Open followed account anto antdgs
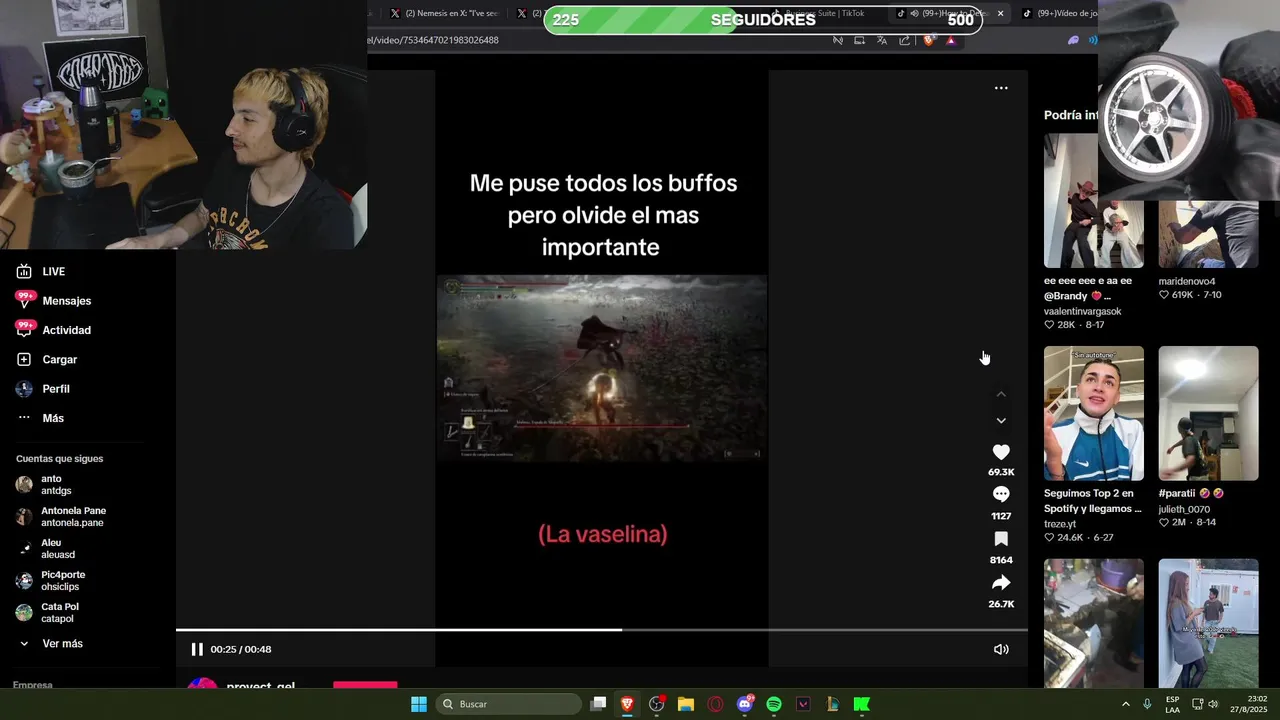This screenshot has width=1280, height=720. (x=44, y=485)
